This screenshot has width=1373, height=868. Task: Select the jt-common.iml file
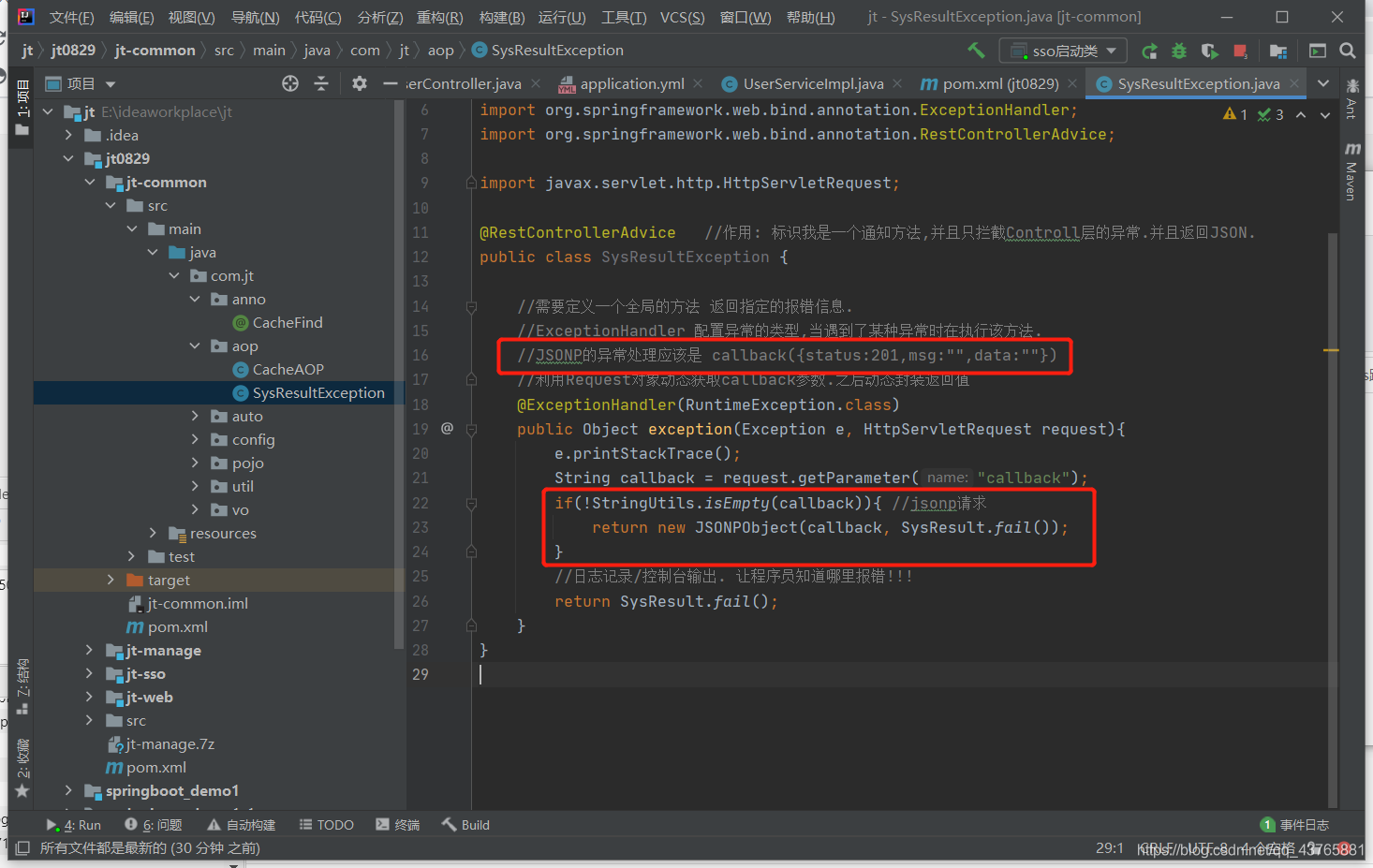tap(187, 603)
